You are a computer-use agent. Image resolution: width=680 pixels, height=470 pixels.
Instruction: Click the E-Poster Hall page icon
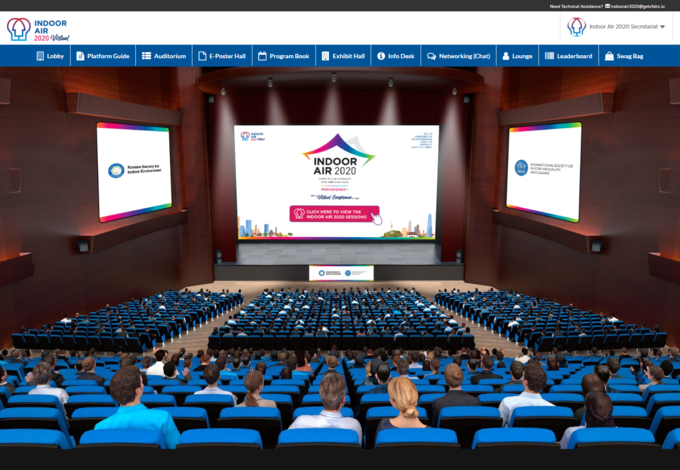(x=202, y=56)
